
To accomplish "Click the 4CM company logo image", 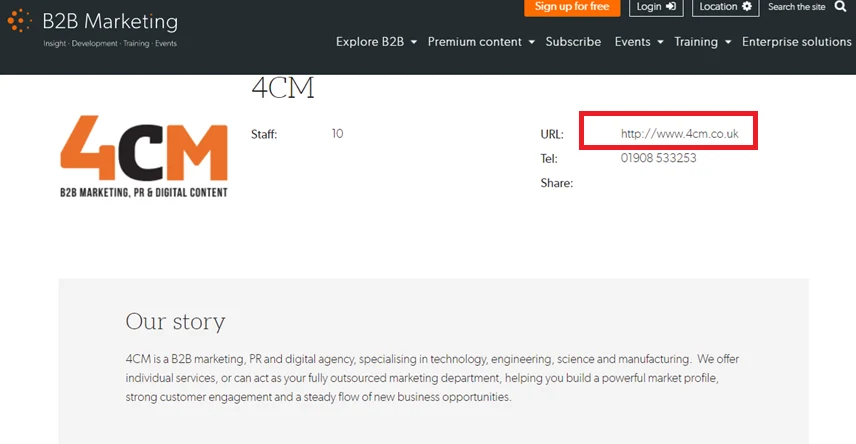I will 144,156.
